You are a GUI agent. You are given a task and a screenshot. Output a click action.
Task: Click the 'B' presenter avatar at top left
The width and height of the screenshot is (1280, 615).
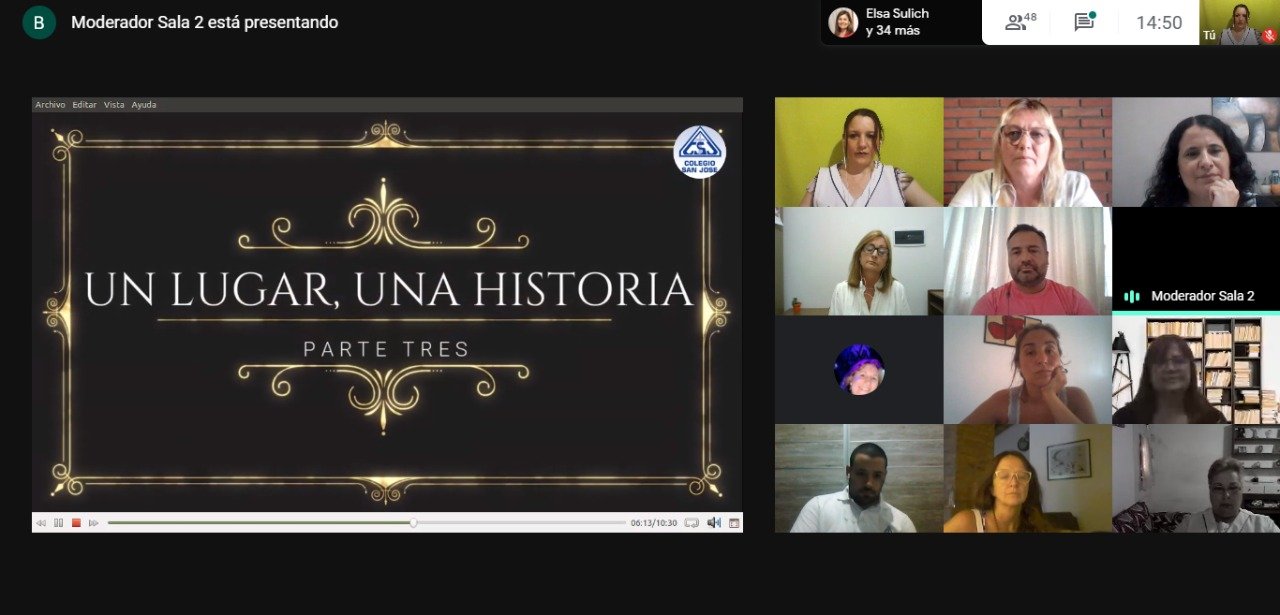click(x=39, y=22)
